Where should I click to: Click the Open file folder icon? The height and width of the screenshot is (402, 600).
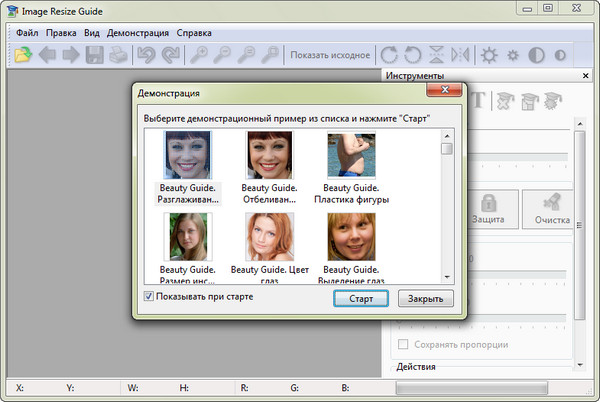tap(23, 55)
